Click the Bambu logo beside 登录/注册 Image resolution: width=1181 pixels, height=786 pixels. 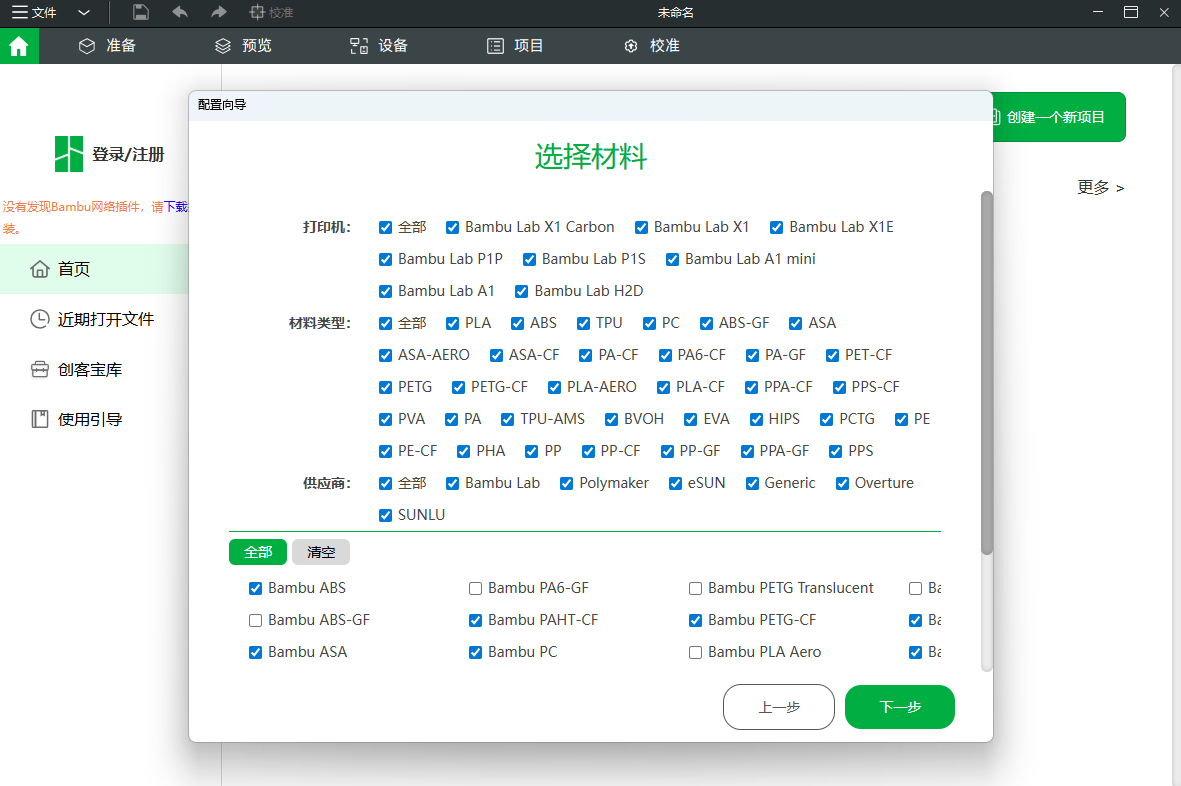point(69,154)
